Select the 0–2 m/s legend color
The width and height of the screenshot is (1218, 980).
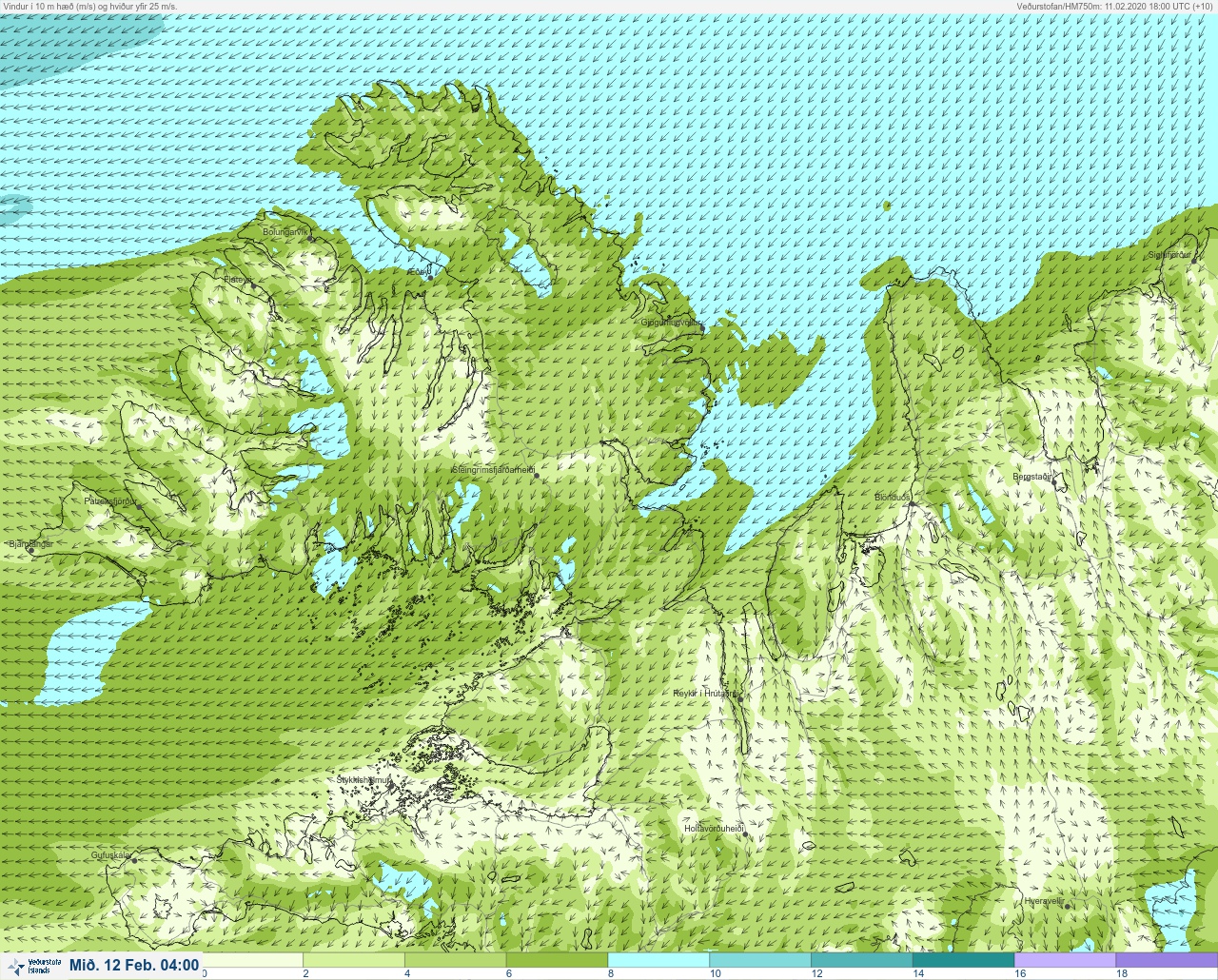click(252, 960)
